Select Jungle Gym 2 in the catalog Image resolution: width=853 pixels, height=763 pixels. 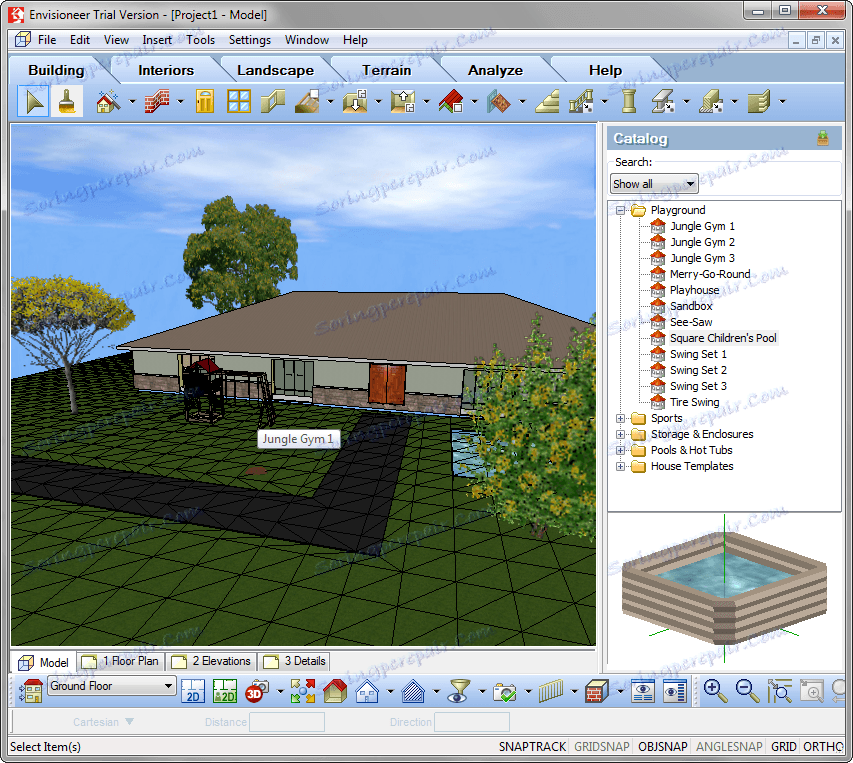click(702, 242)
